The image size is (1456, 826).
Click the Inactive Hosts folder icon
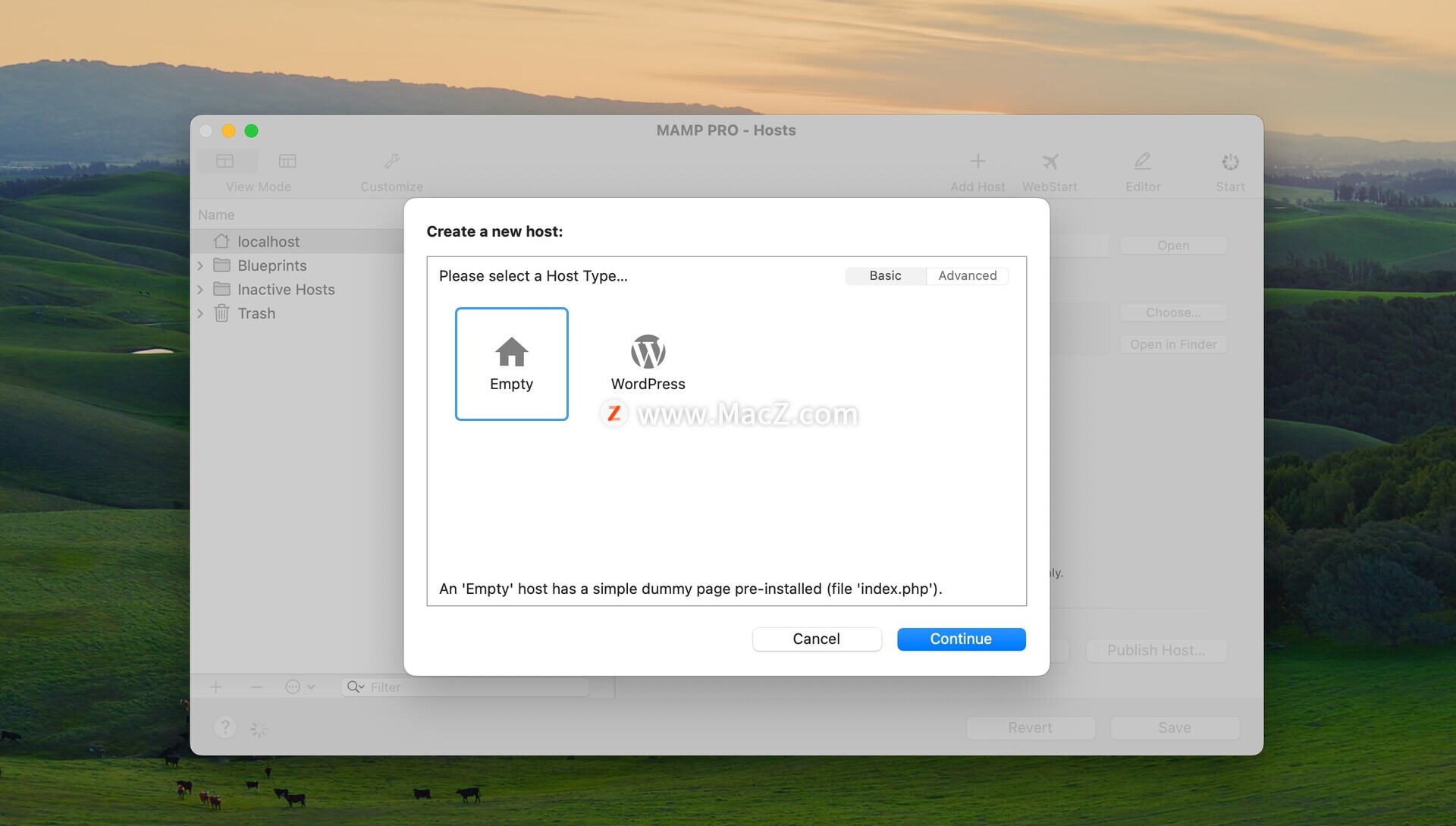(x=221, y=289)
